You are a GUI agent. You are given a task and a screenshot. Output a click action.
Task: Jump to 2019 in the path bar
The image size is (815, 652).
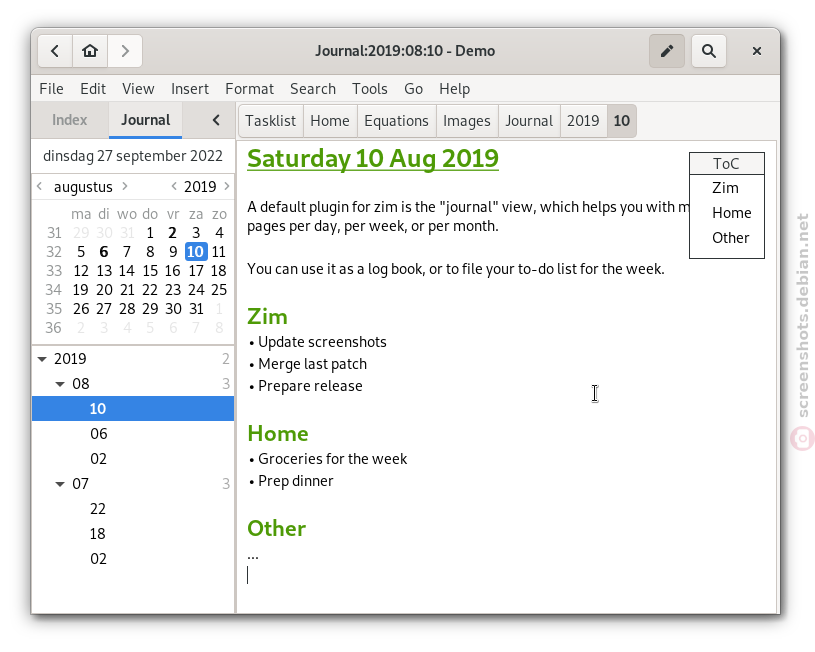click(x=583, y=121)
